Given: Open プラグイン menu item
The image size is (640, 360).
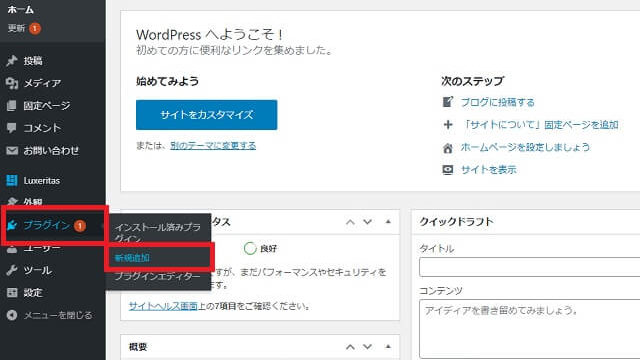Looking at the screenshot, I should coord(47,225).
